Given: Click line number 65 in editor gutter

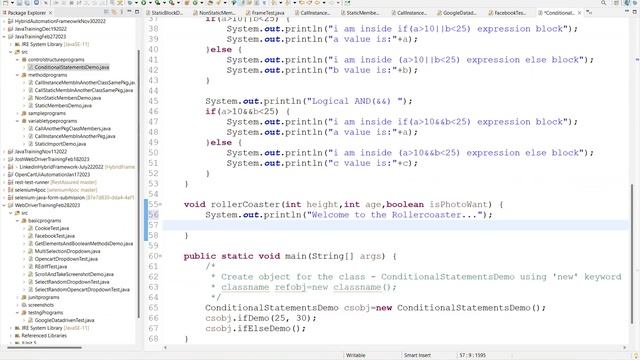Looking at the screenshot, I should pos(153,307).
